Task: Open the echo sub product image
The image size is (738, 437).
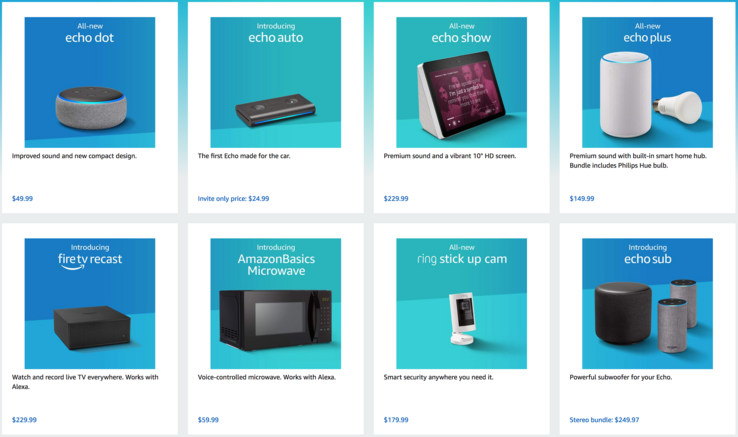Action: pos(647,303)
